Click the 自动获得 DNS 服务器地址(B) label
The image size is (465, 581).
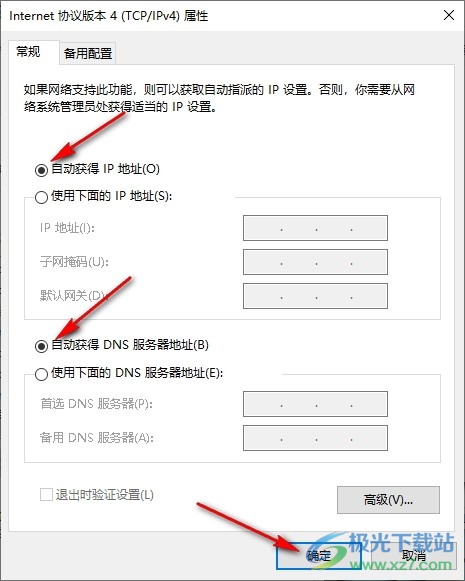pos(130,345)
